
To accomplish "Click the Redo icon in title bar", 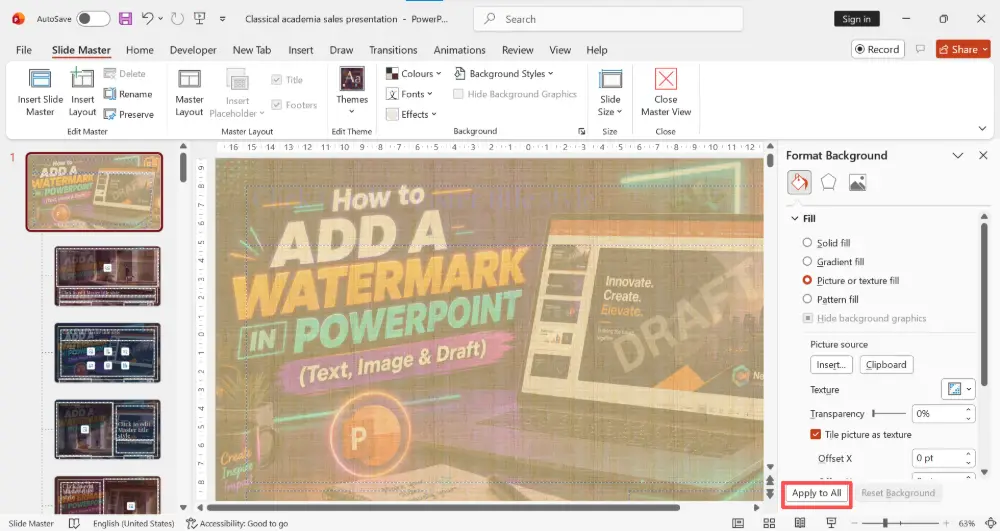I will tap(177, 18).
